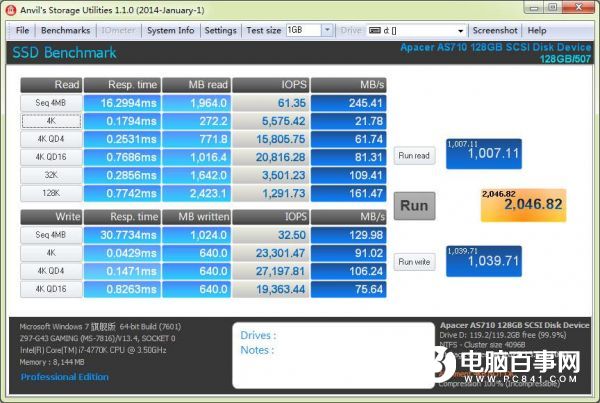Viewport: 600px width, 403px height.
Task: Click the 2,423.1 MB read cell
Action: coord(196,193)
